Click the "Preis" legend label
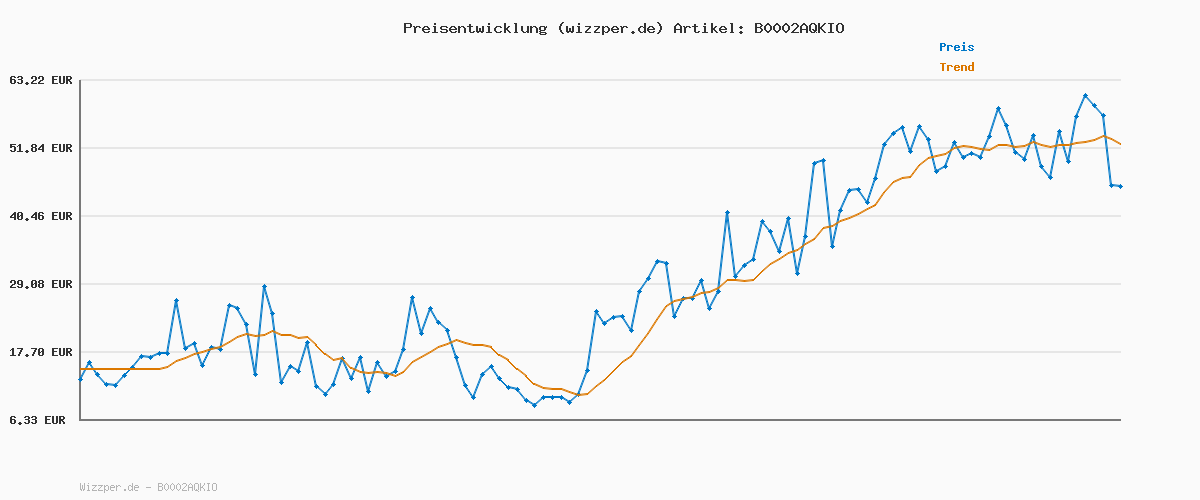This screenshot has width=1200, height=500. coord(956,47)
